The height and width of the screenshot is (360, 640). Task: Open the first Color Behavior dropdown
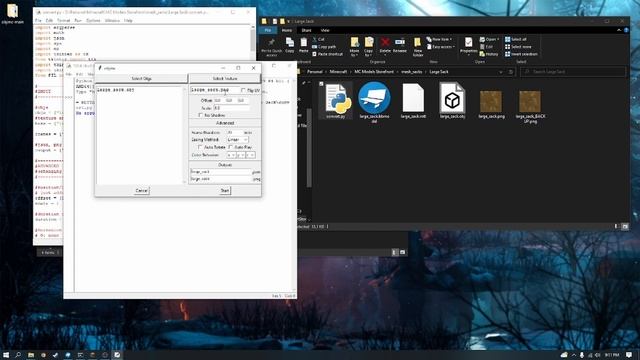(231, 155)
